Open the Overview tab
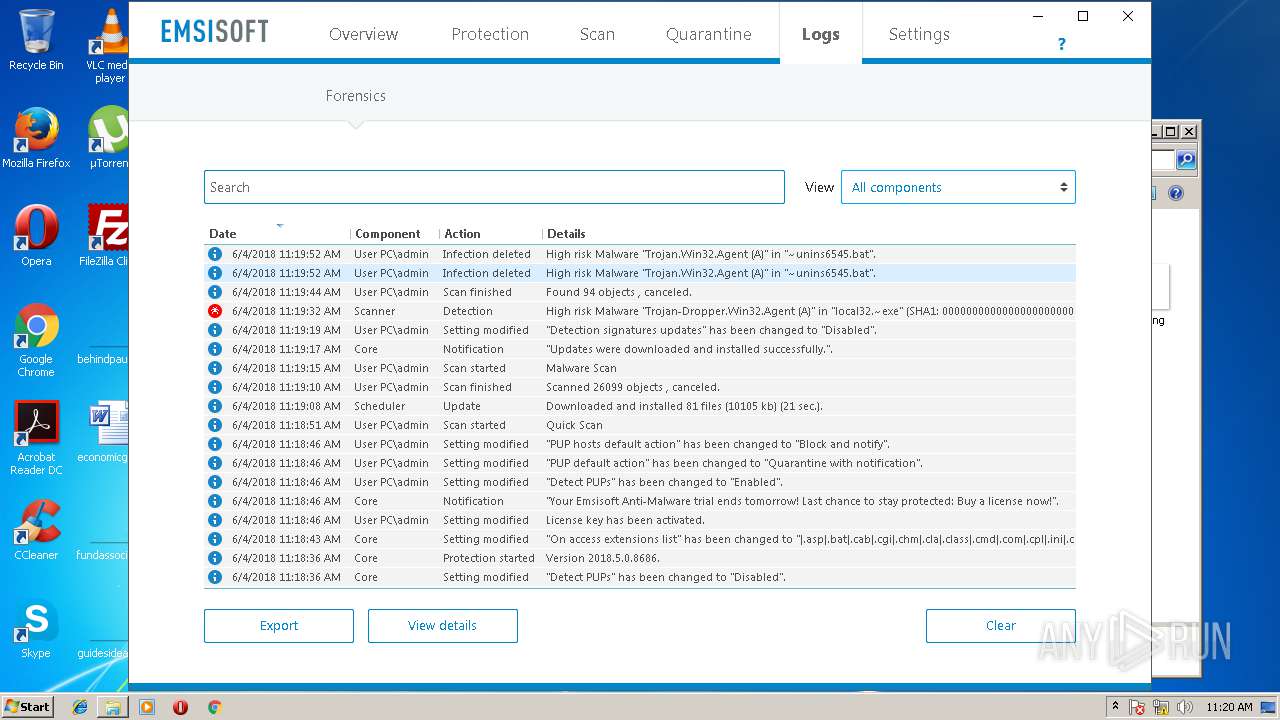The image size is (1280, 720). point(363,34)
